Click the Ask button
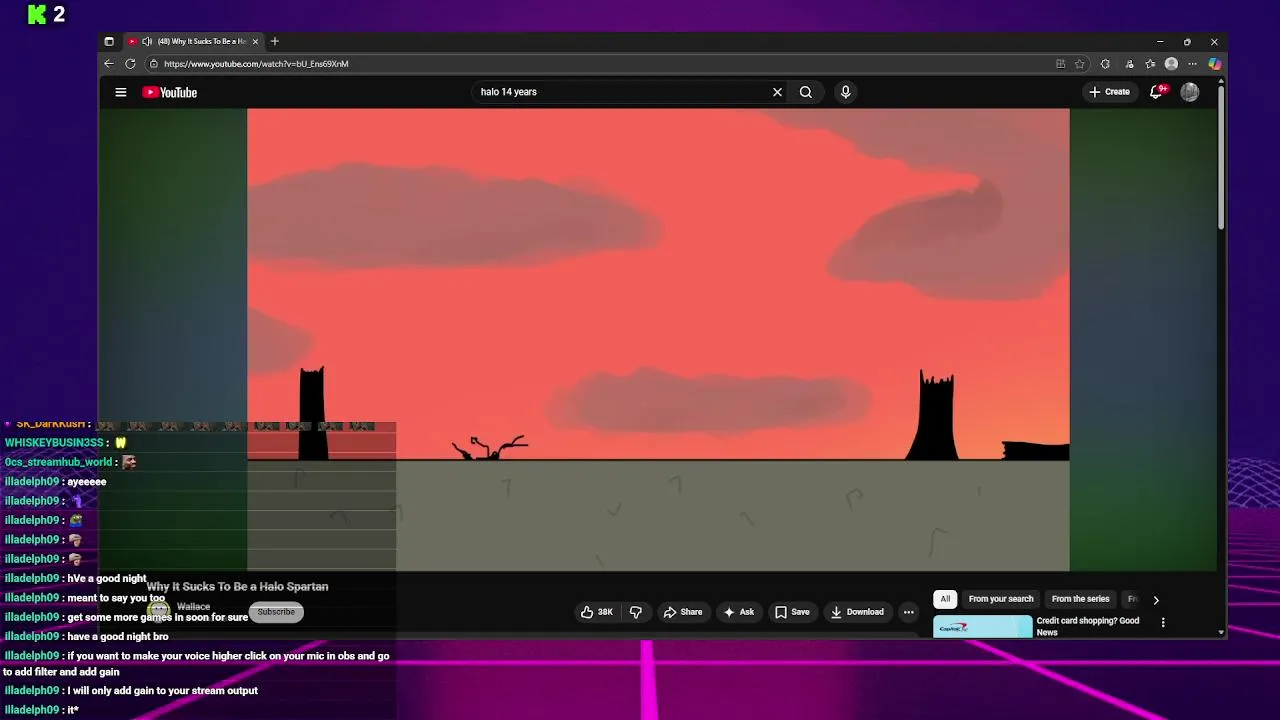 coord(739,612)
